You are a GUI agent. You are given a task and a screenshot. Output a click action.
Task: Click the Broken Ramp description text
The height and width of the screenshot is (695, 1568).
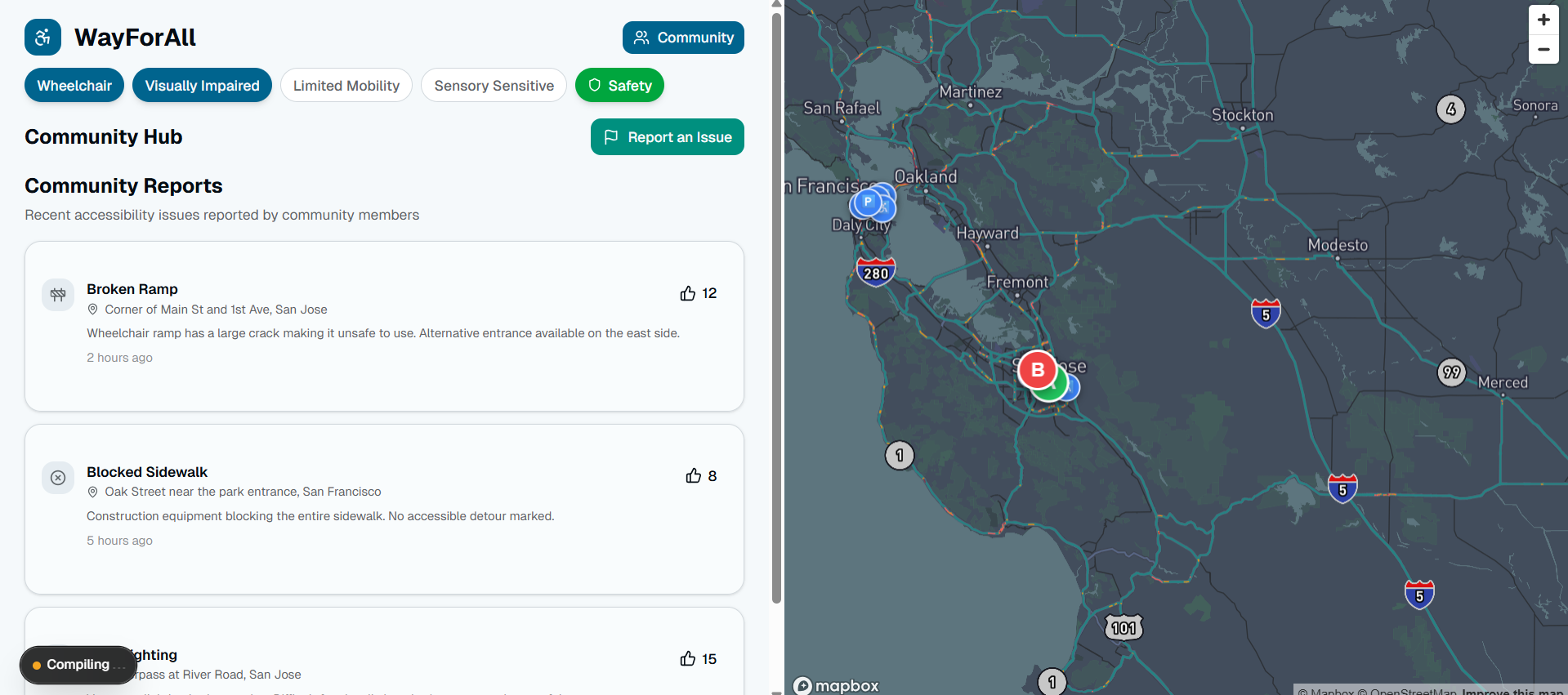point(383,333)
